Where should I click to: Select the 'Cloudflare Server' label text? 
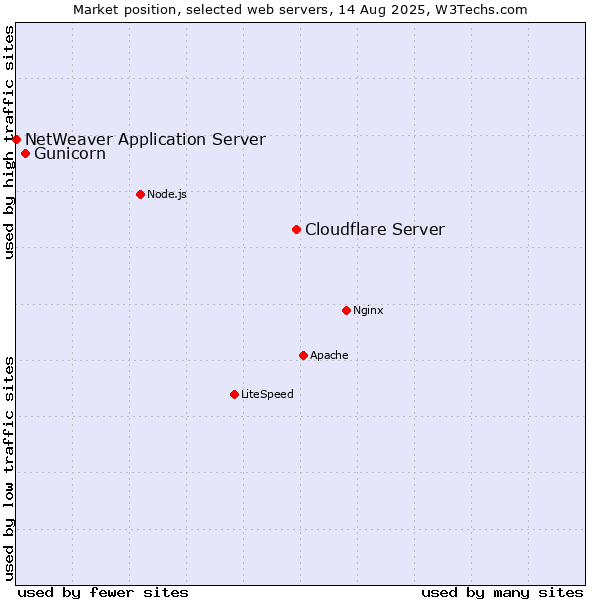pos(375,230)
